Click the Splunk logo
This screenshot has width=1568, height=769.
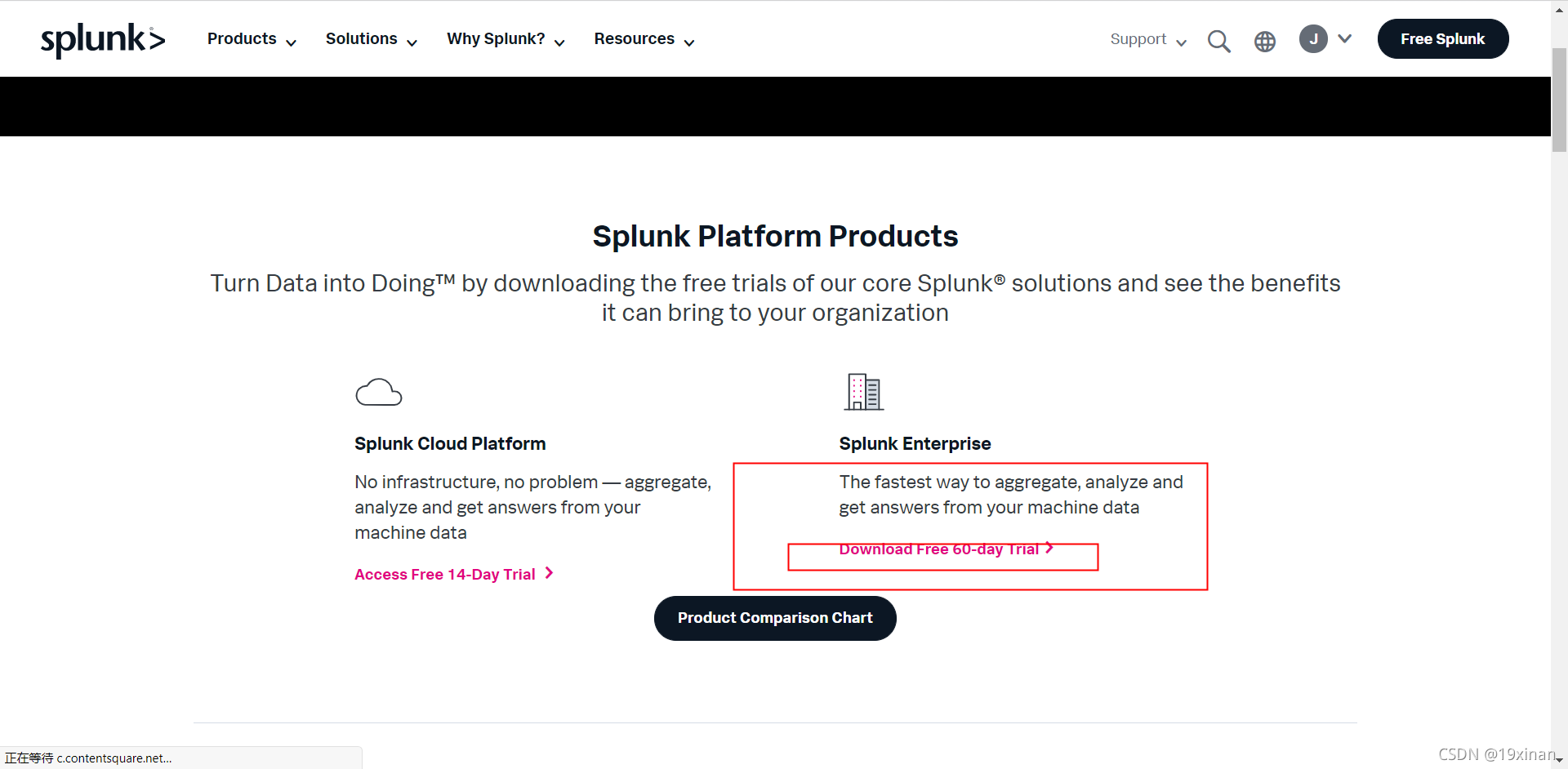point(103,39)
